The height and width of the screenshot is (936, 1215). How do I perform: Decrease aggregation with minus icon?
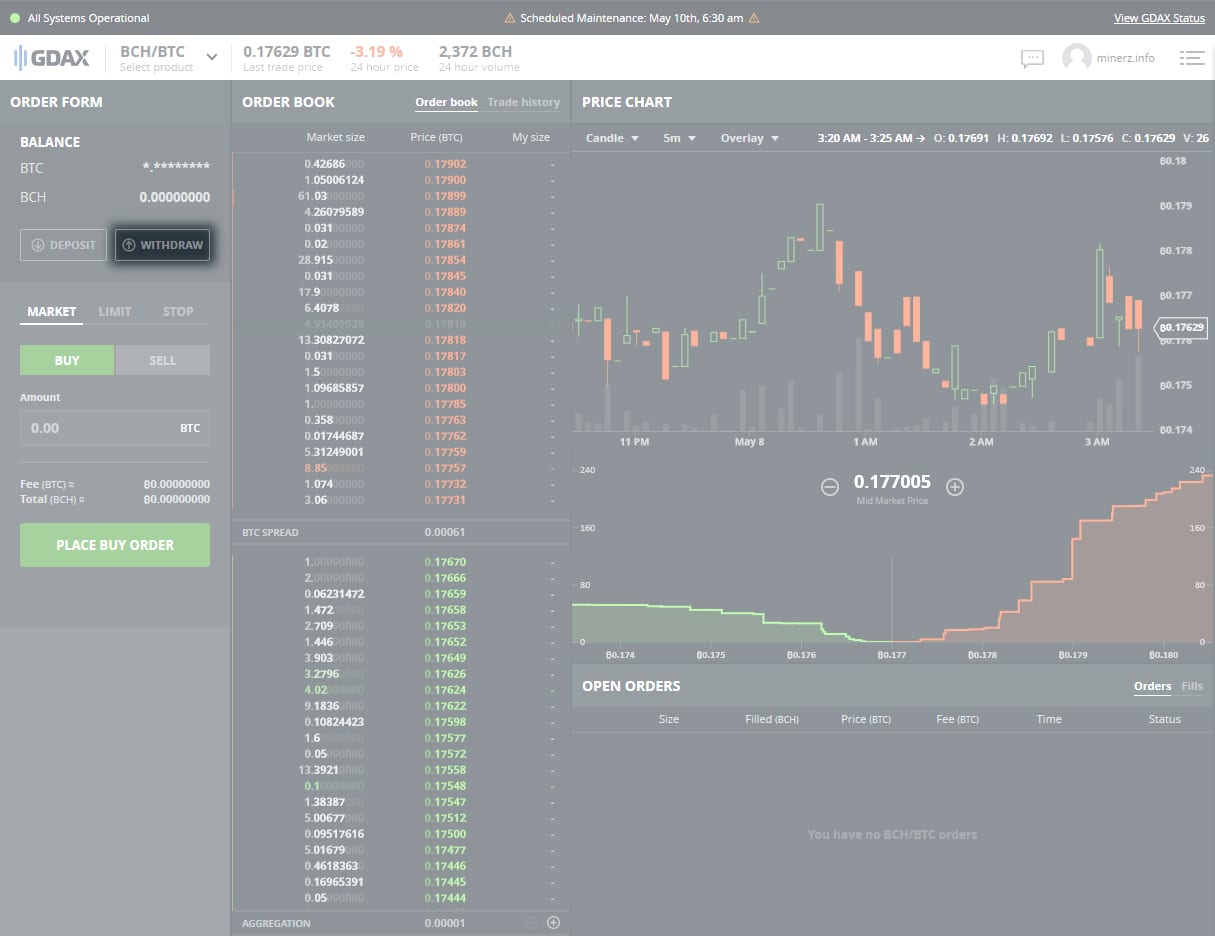pos(531,923)
